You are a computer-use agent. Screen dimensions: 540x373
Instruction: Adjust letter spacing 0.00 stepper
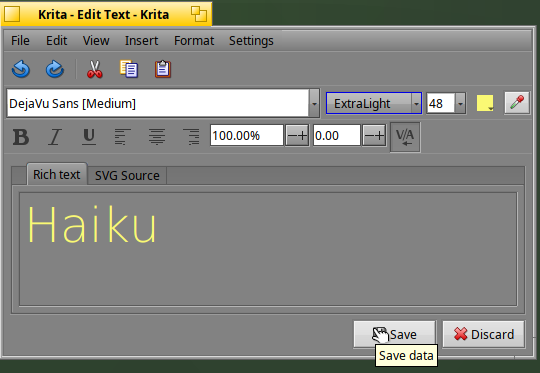pyautogui.click(x=375, y=136)
